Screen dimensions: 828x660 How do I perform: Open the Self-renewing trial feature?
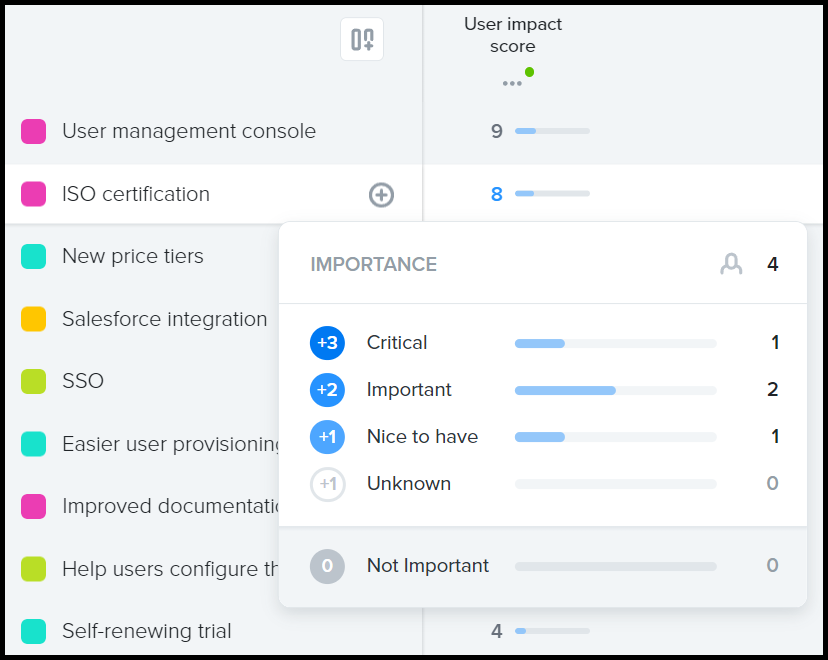click(147, 631)
